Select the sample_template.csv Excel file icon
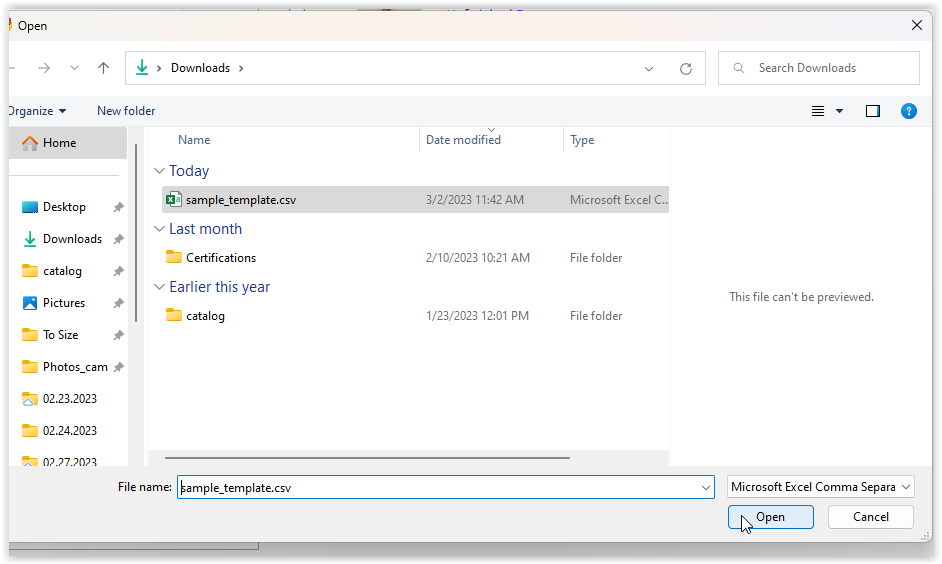942x564 pixels. point(174,199)
